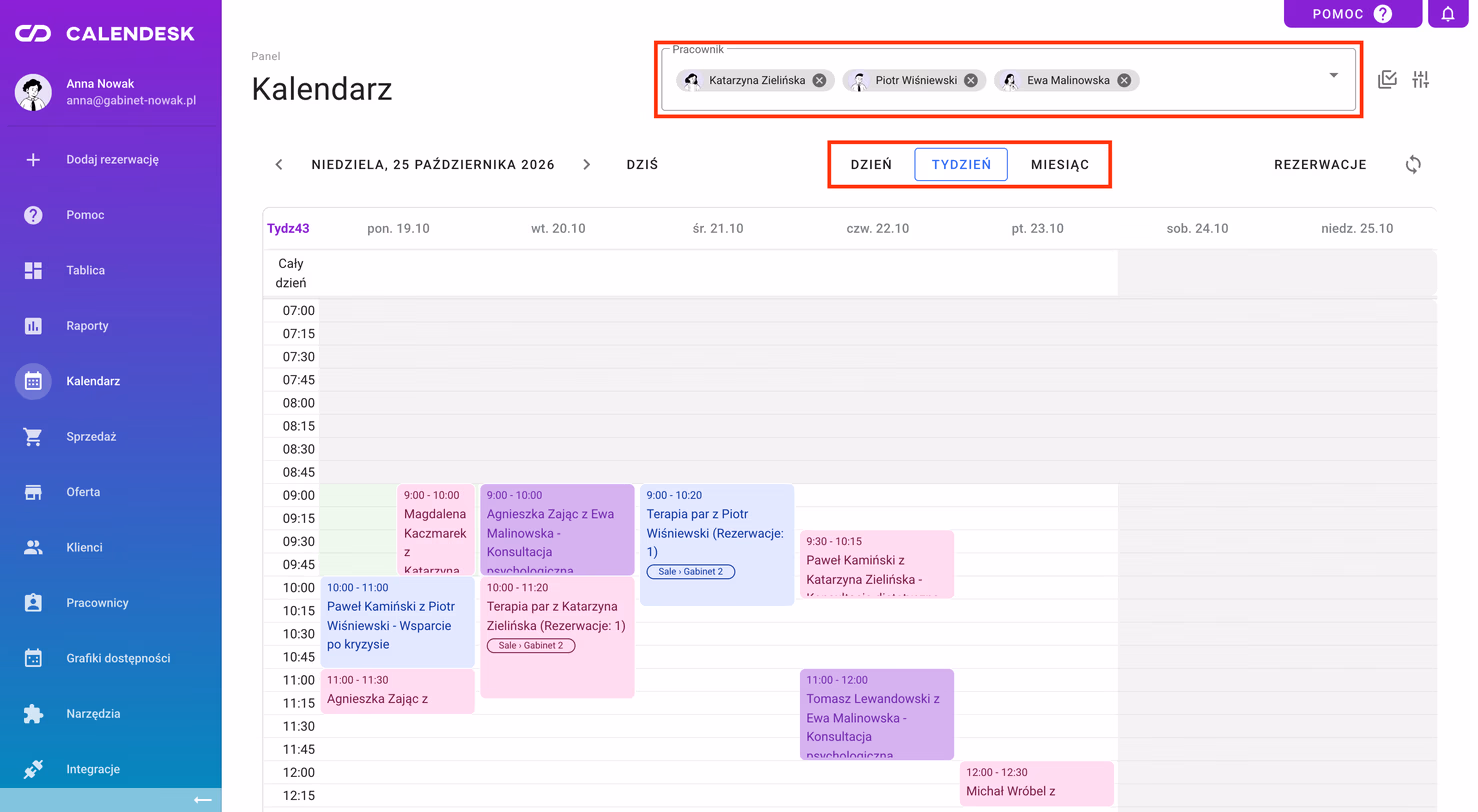Screen dimensions: 1478x812
Task: Open the Tablica dashboard icon
Action: (33, 270)
